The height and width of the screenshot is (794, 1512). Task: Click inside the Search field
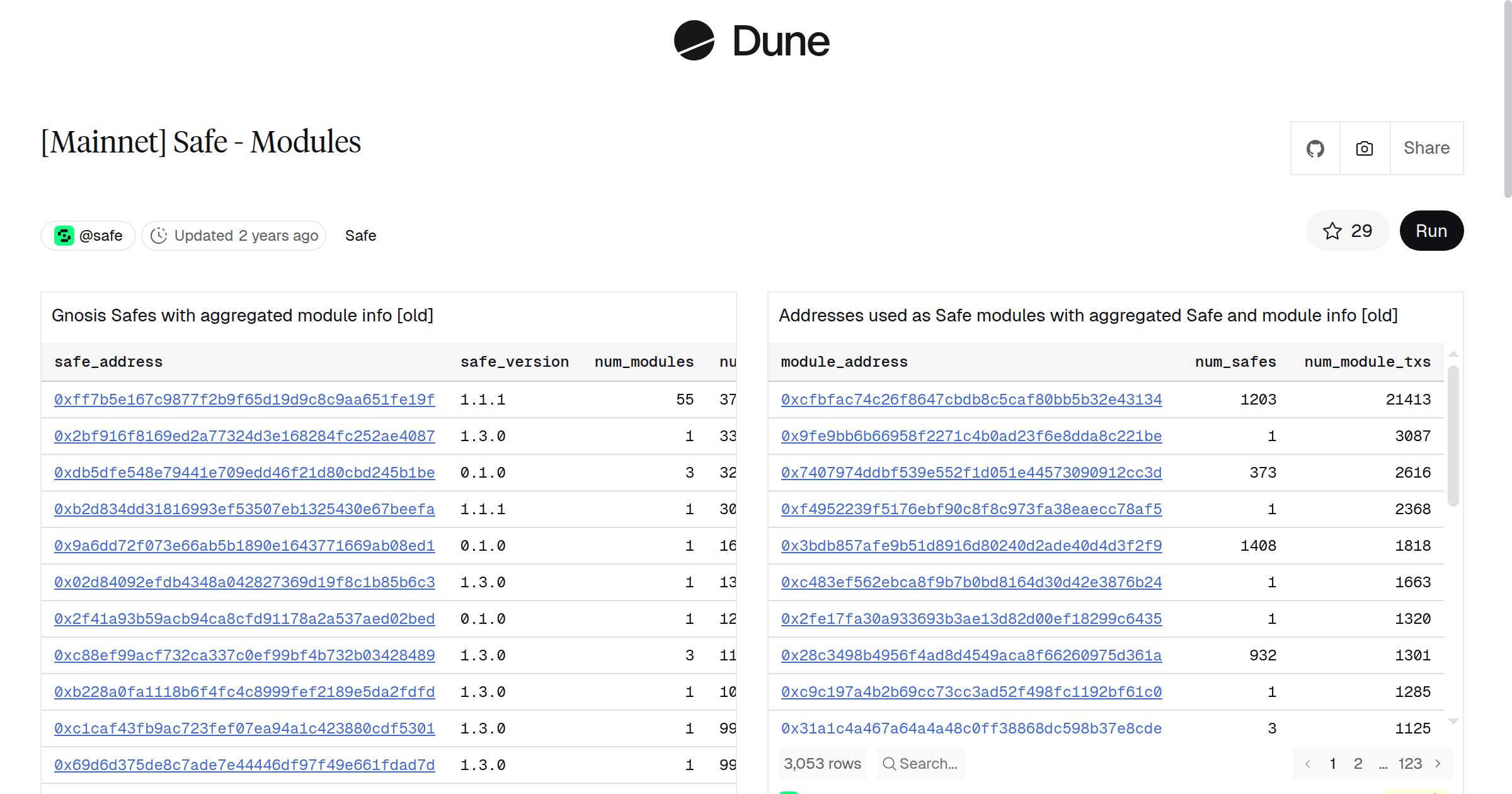click(926, 763)
